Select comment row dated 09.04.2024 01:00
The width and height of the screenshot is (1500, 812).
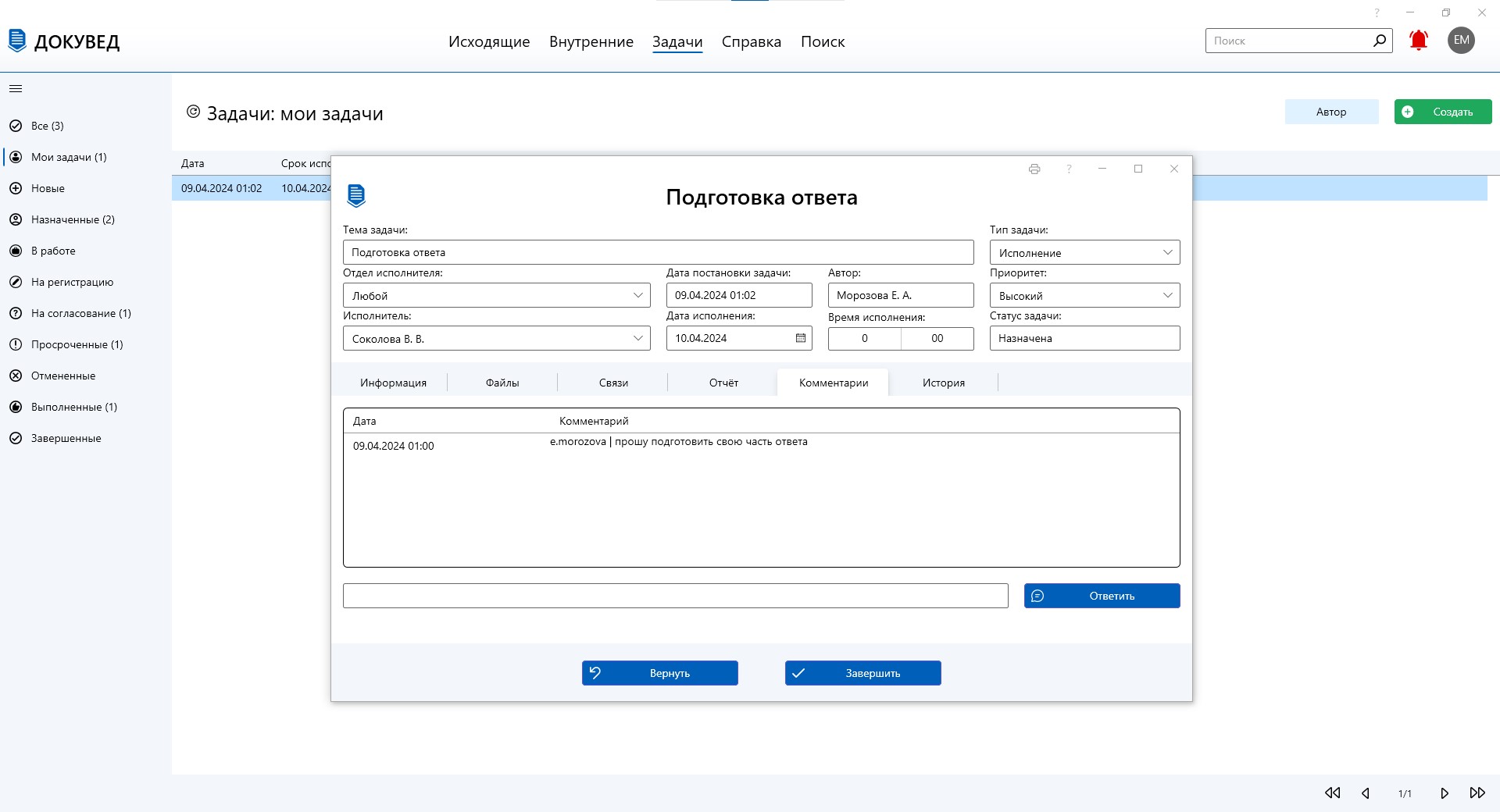click(761, 445)
